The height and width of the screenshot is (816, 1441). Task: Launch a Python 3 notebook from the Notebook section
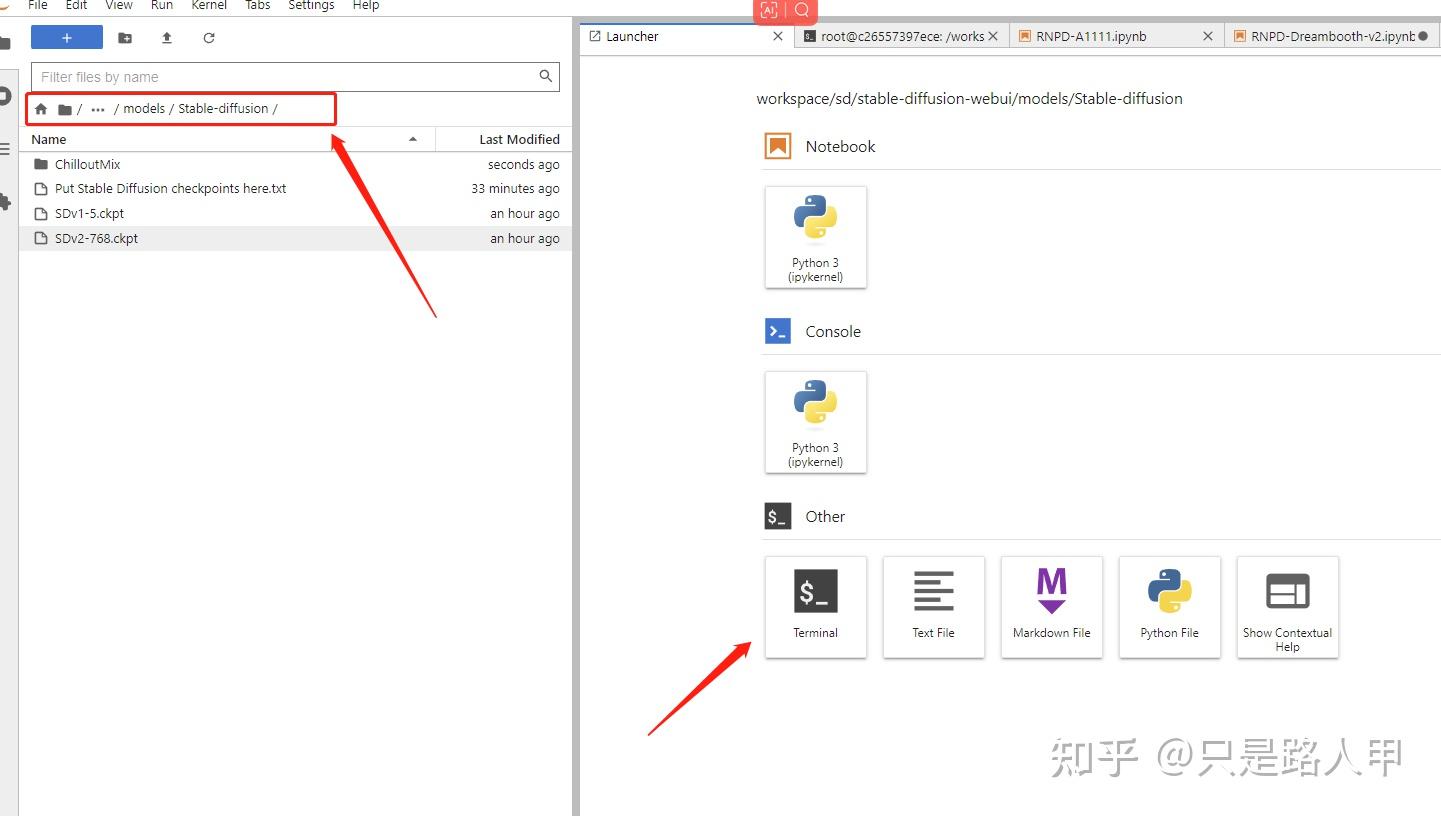click(816, 237)
